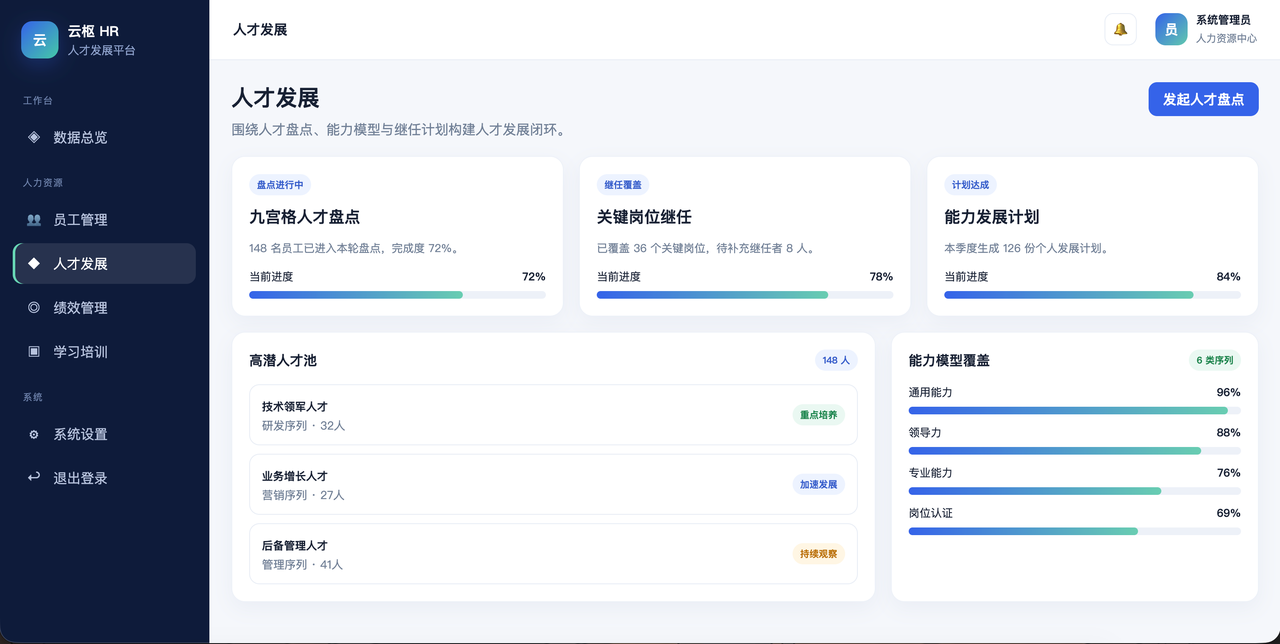The image size is (1280, 644).
Task: Click the 6 类序列 badge
Action: 1215,360
